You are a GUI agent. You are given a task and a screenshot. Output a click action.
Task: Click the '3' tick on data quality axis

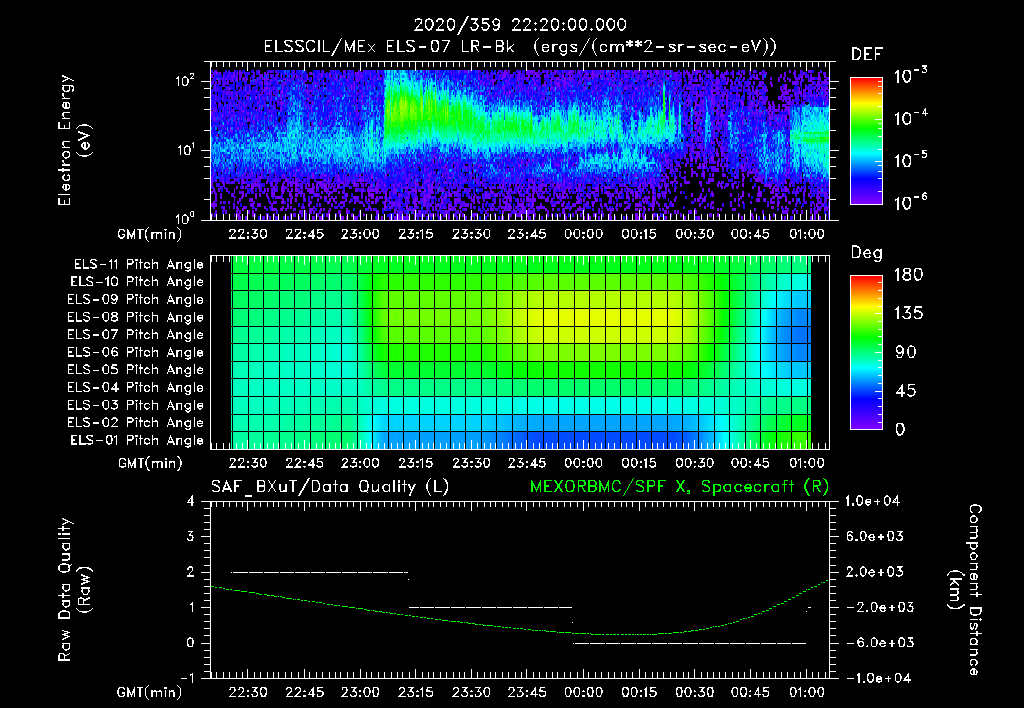pyautogui.click(x=191, y=536)
